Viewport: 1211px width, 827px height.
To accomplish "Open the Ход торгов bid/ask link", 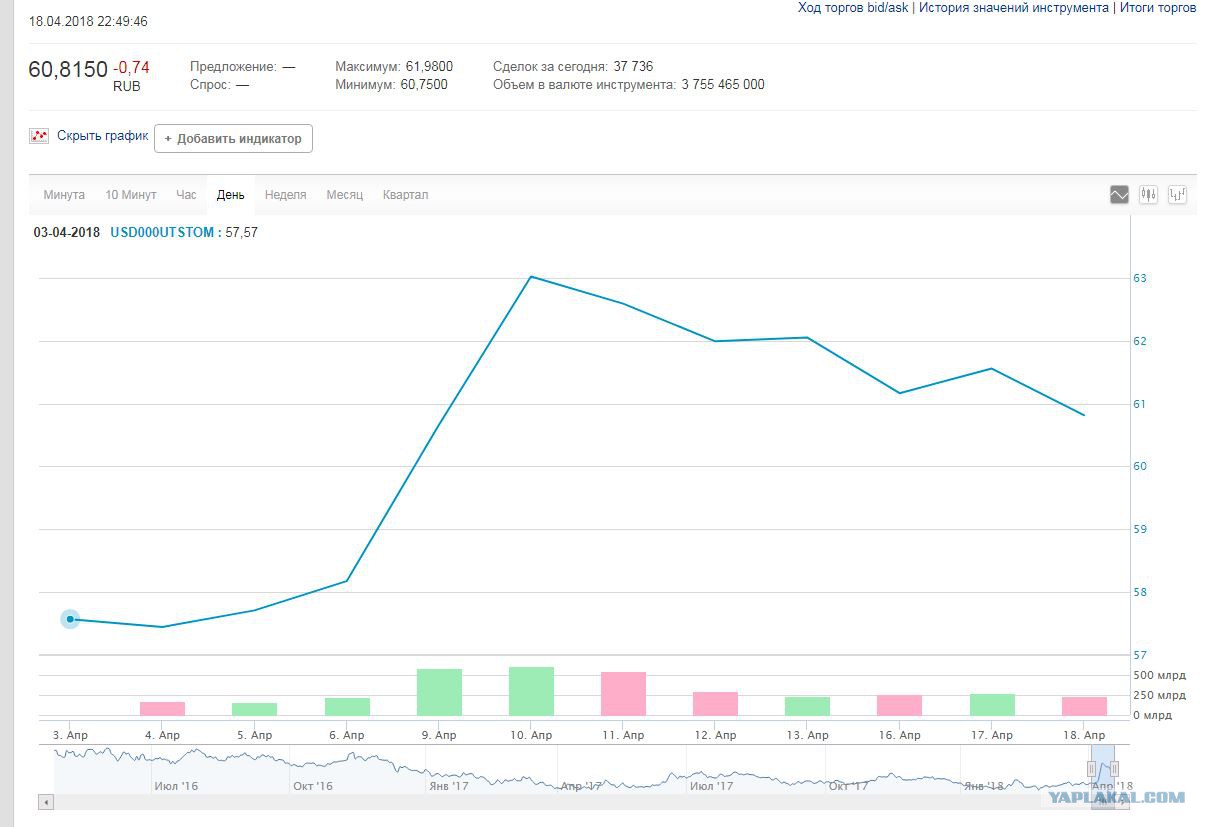I will (853, 8).
